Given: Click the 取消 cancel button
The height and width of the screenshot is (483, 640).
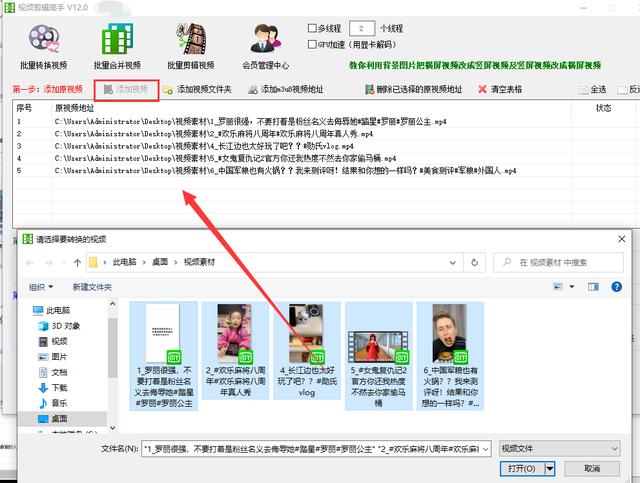Looking at the screenshot, I should (x=590, y=468).
